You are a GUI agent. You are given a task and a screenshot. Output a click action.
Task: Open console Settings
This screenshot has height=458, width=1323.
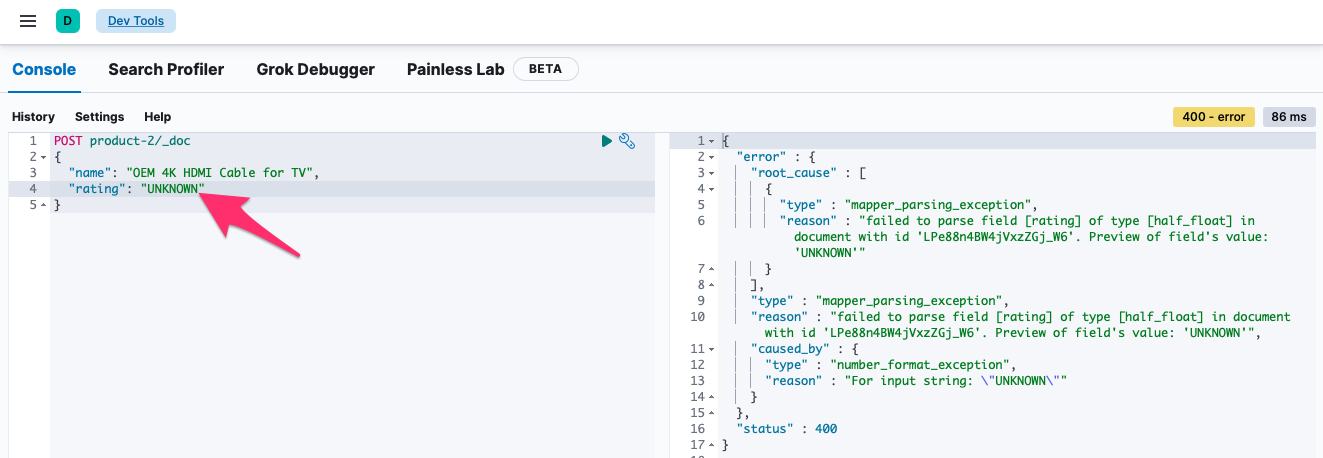[99, 117]
